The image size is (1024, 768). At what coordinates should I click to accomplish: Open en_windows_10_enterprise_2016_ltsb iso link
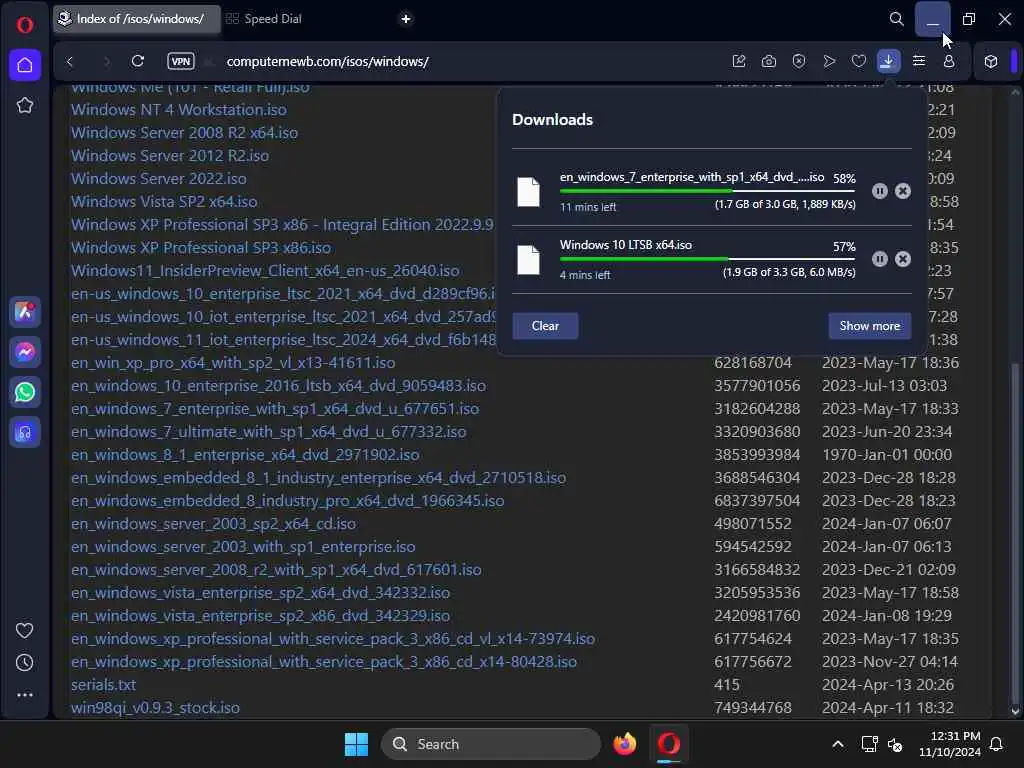(x=278, y=385)
